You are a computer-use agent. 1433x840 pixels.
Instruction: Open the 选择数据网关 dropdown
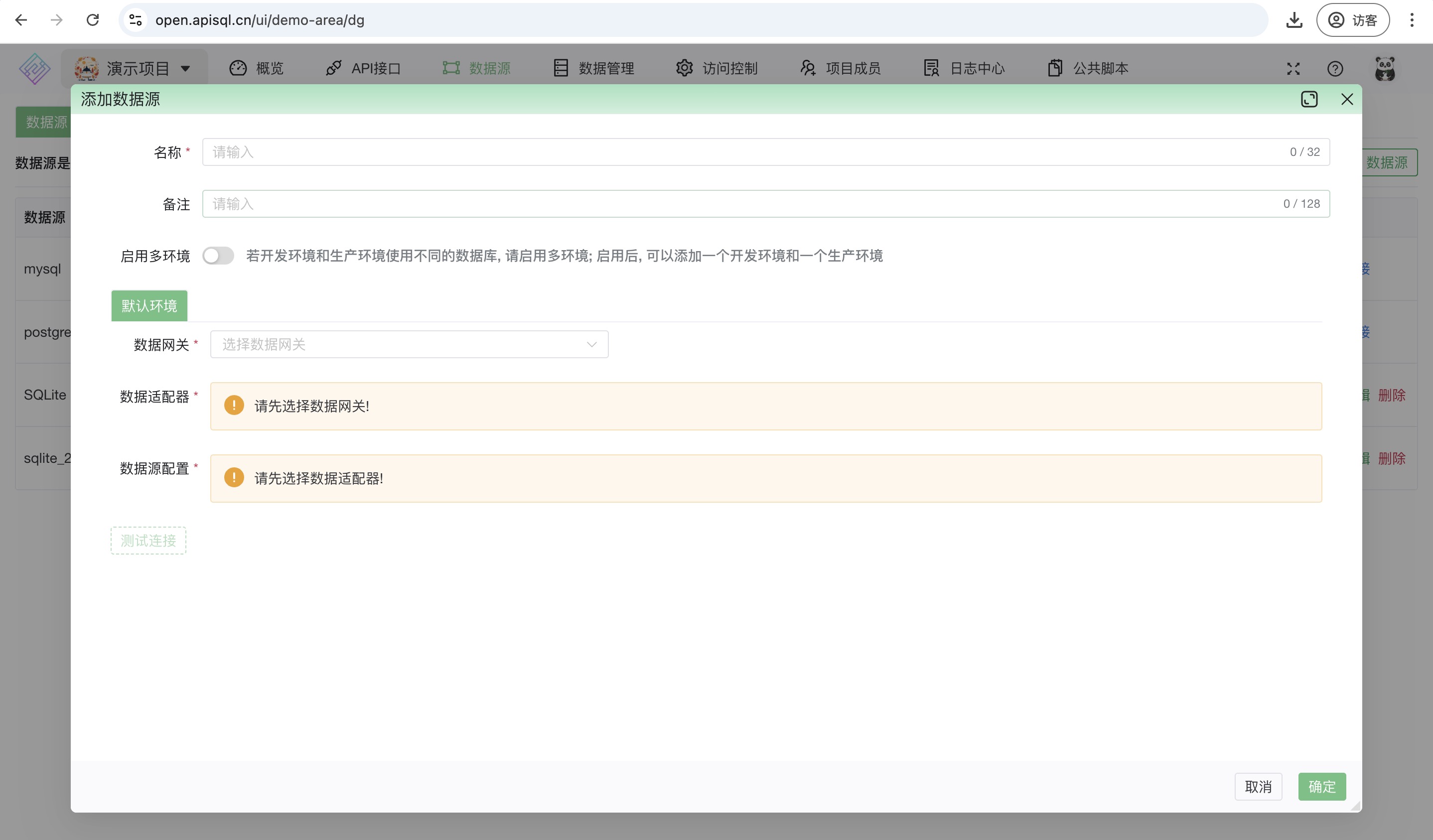click(409, 345)
